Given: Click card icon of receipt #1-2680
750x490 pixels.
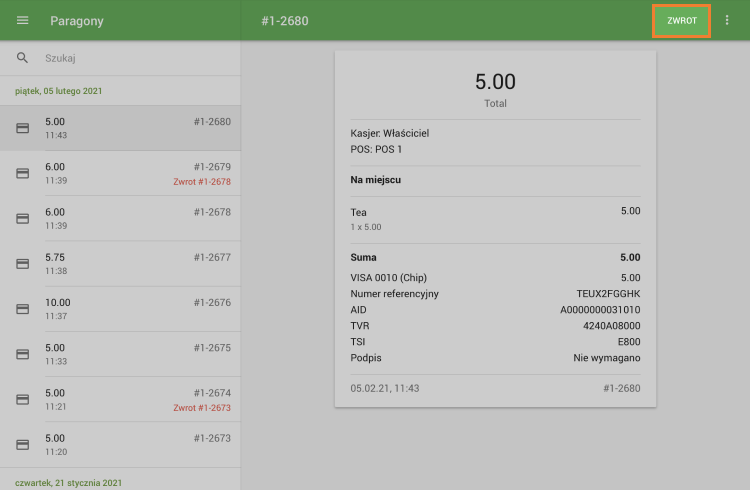Looking at the screenshot, I should click(x=22, y=128).
